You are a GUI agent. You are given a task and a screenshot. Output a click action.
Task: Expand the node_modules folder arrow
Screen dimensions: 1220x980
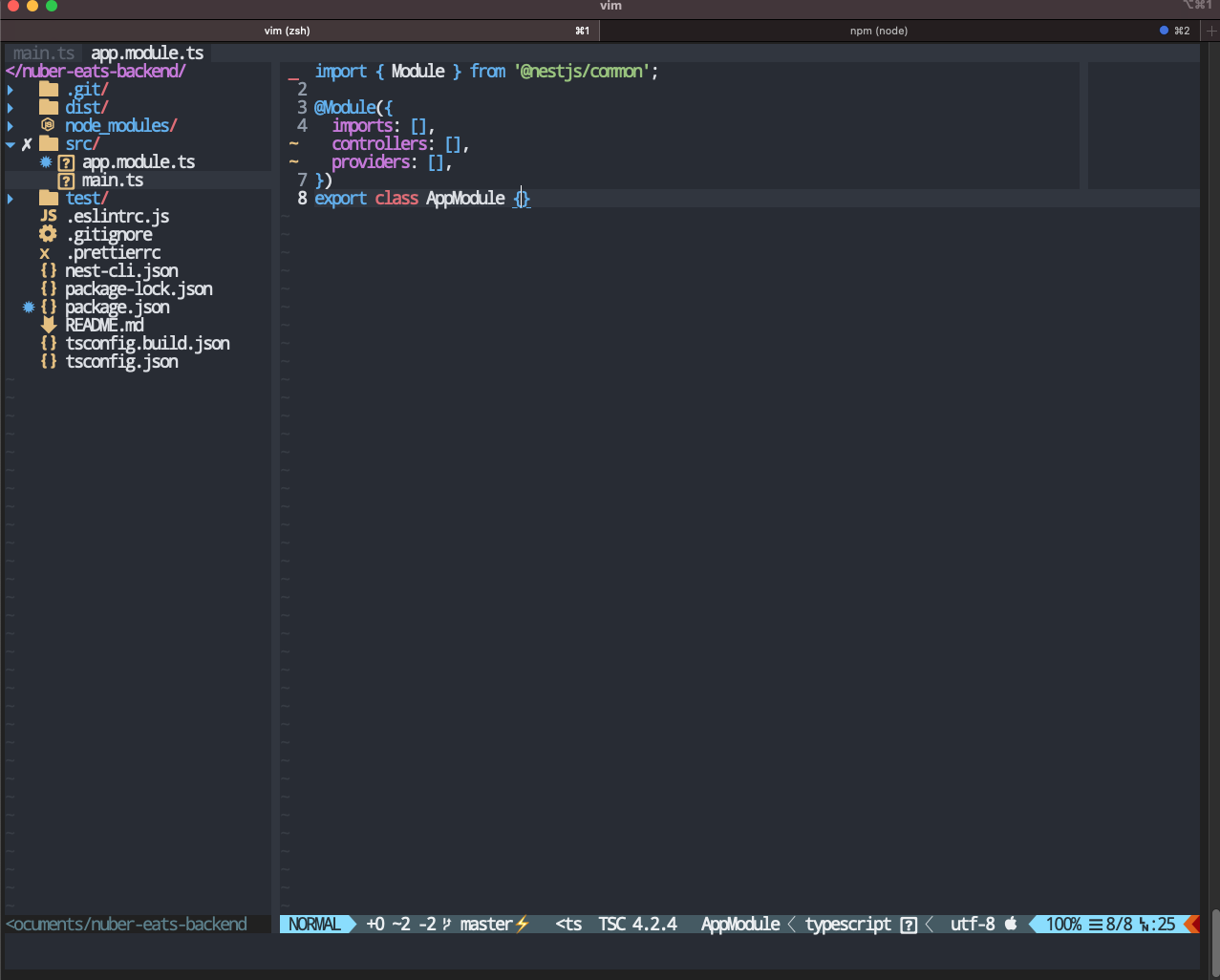point(11,126)
